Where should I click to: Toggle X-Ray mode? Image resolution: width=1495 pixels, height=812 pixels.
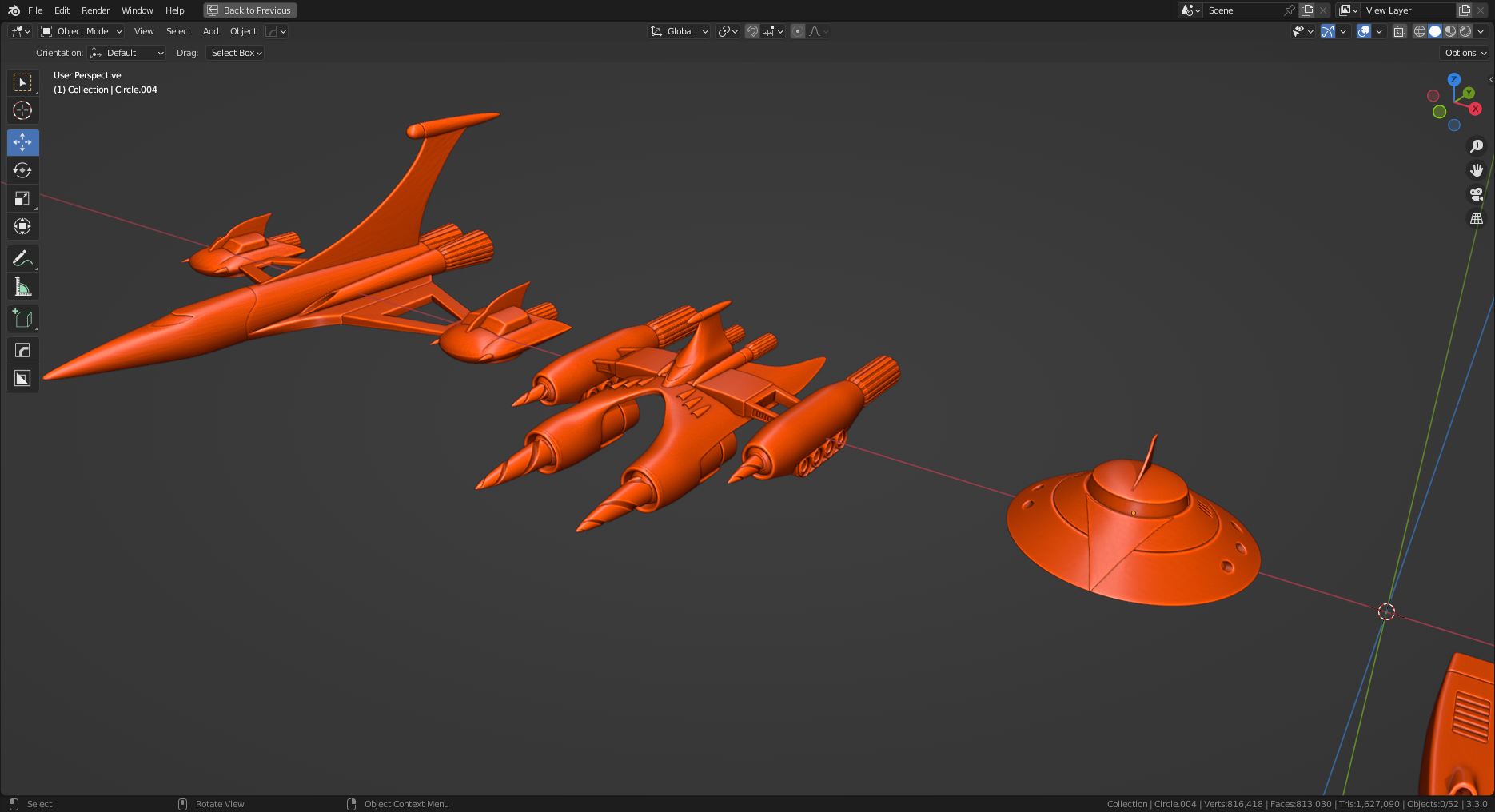pos(1400,31)
